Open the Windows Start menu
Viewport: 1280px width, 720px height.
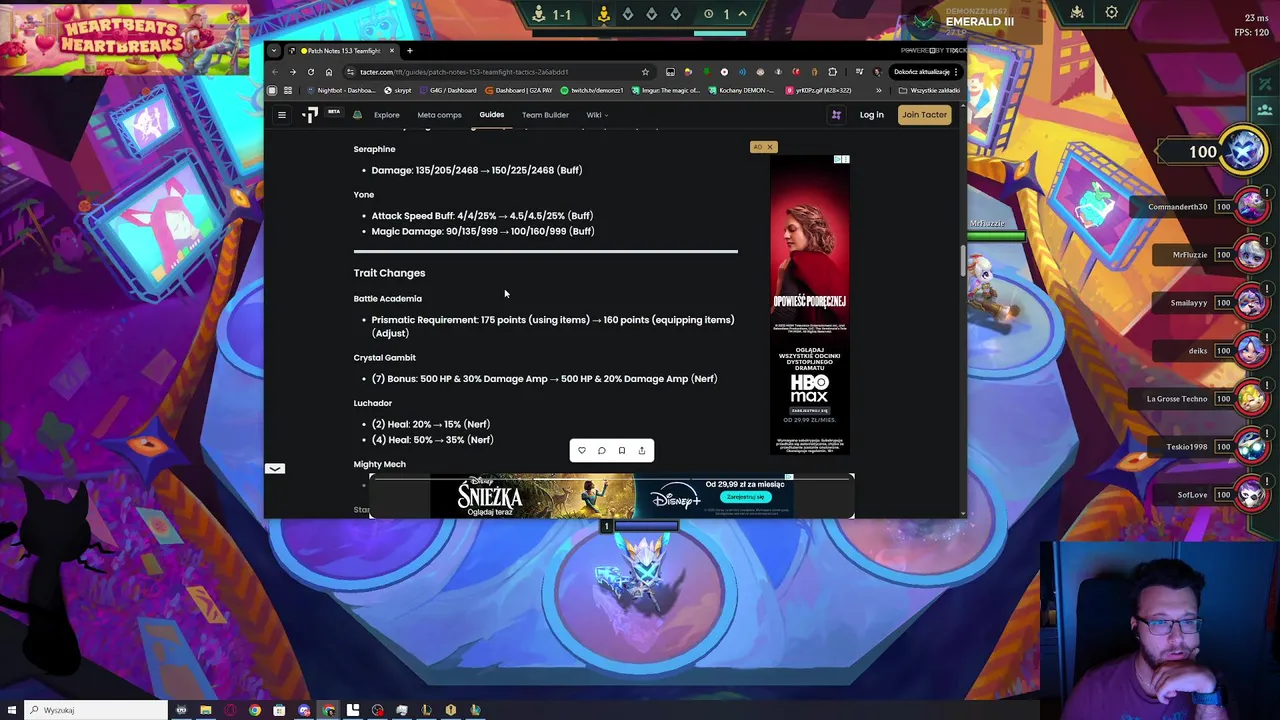(x=11, y=710)
